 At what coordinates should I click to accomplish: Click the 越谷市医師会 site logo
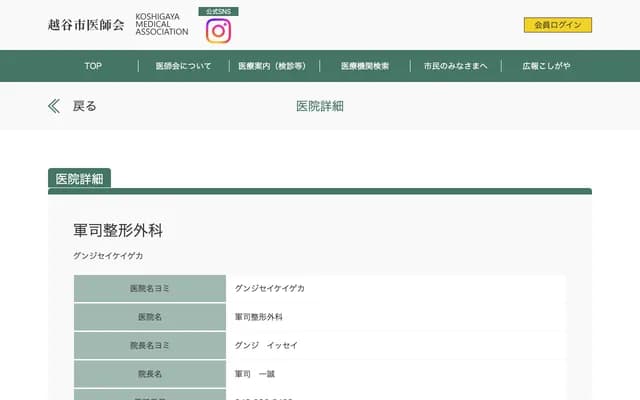tap(86, 25)
